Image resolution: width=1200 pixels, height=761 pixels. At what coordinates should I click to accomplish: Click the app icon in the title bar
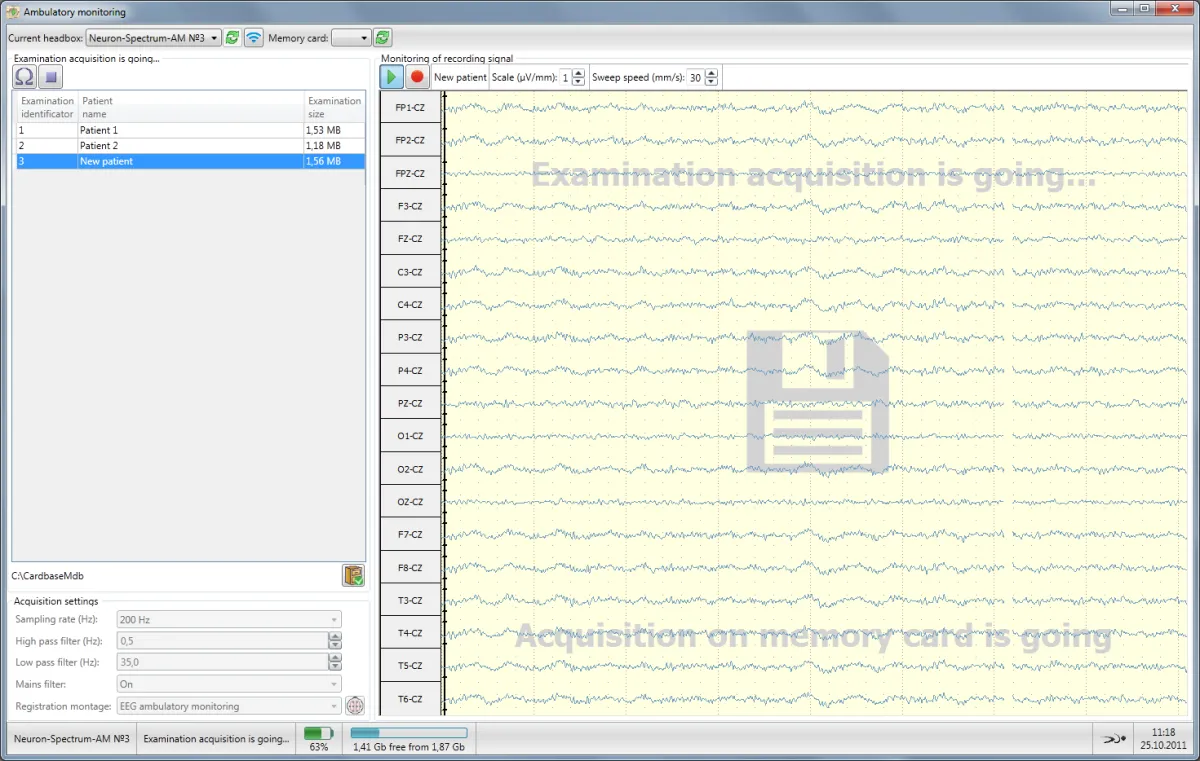[13, 11]
